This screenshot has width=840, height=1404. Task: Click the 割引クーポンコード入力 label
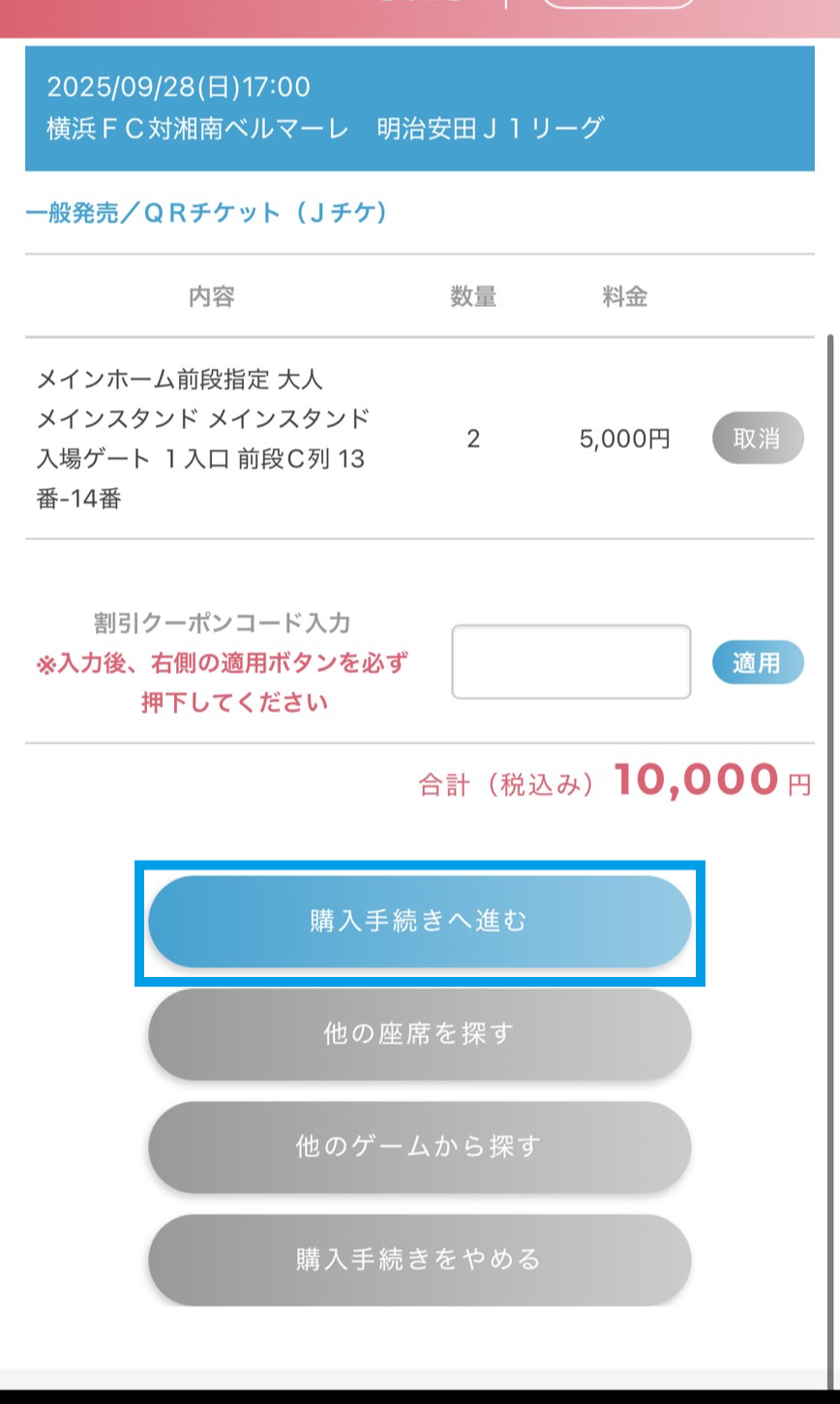(222, 623)
